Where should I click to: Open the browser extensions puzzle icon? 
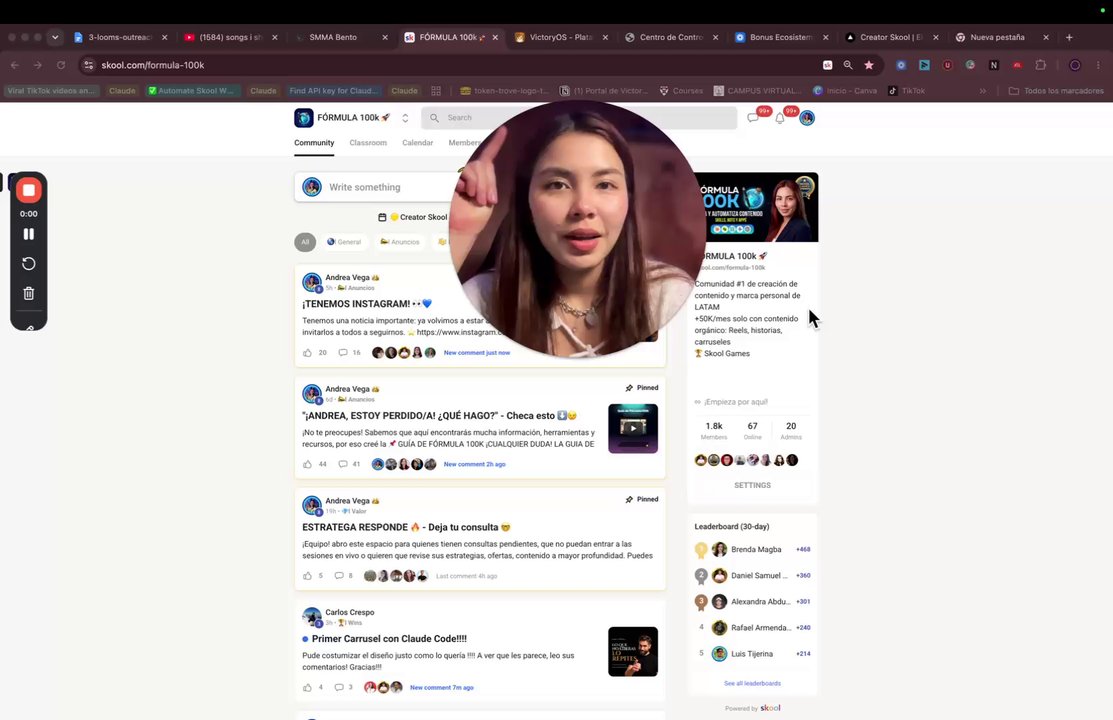tap(1041, 65)
